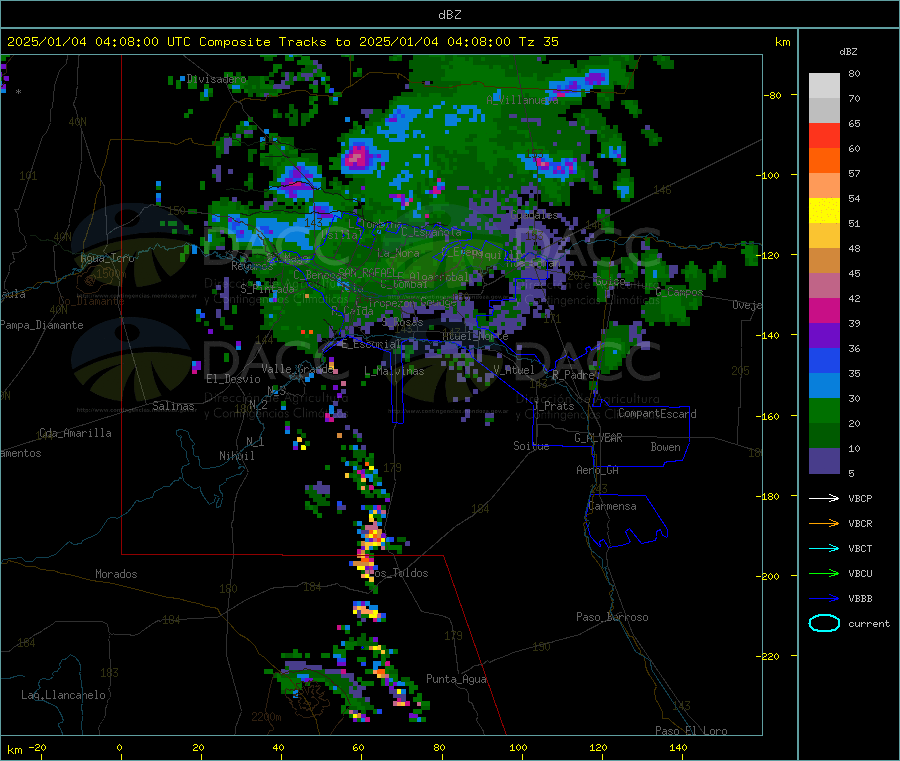Click the 'V_Atuel' map label
The height and width of the screenshot is (761, 900).
[514, 370]
